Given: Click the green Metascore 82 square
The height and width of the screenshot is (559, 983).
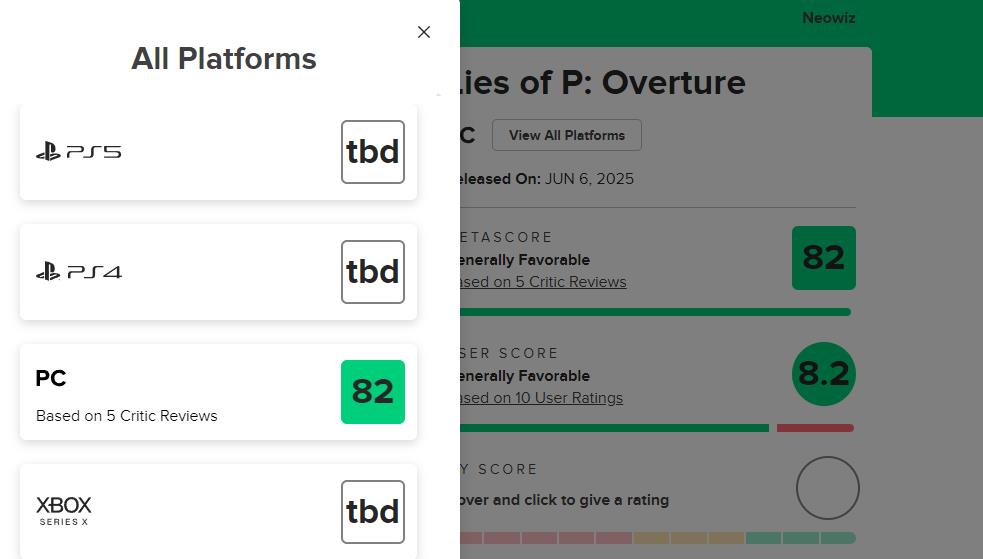Looking at the screenshot, I should click(x=824, y=258).
